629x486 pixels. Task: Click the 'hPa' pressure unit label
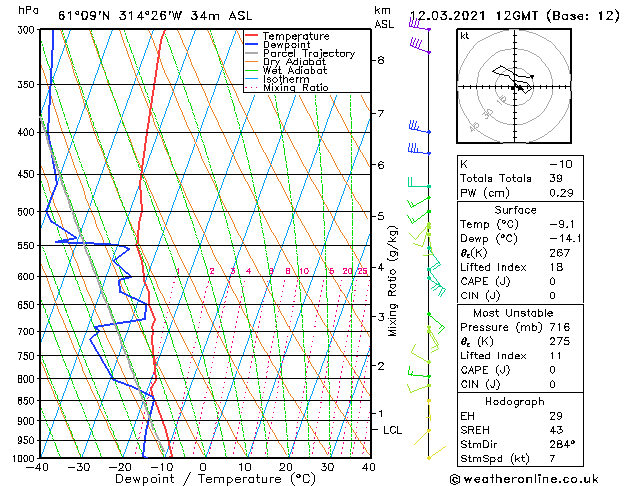(x=28, y=10)
